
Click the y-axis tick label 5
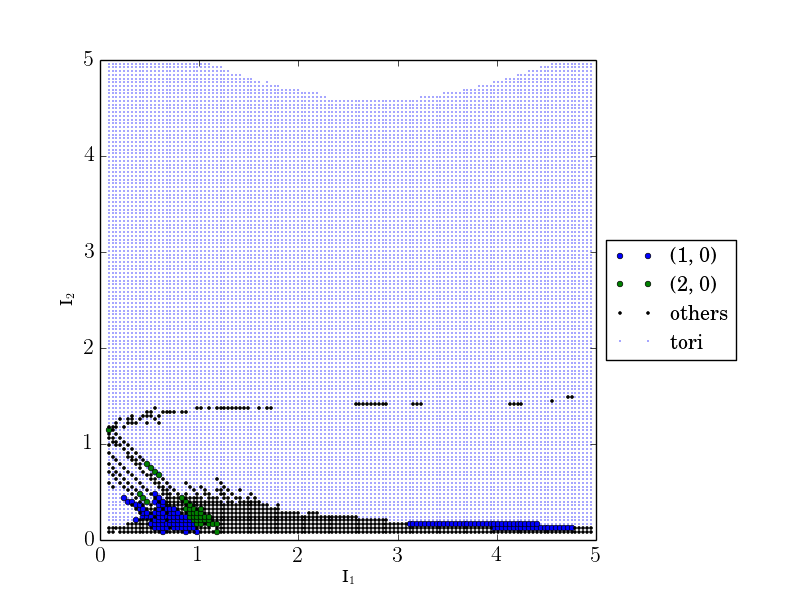(x=89, y=60)
